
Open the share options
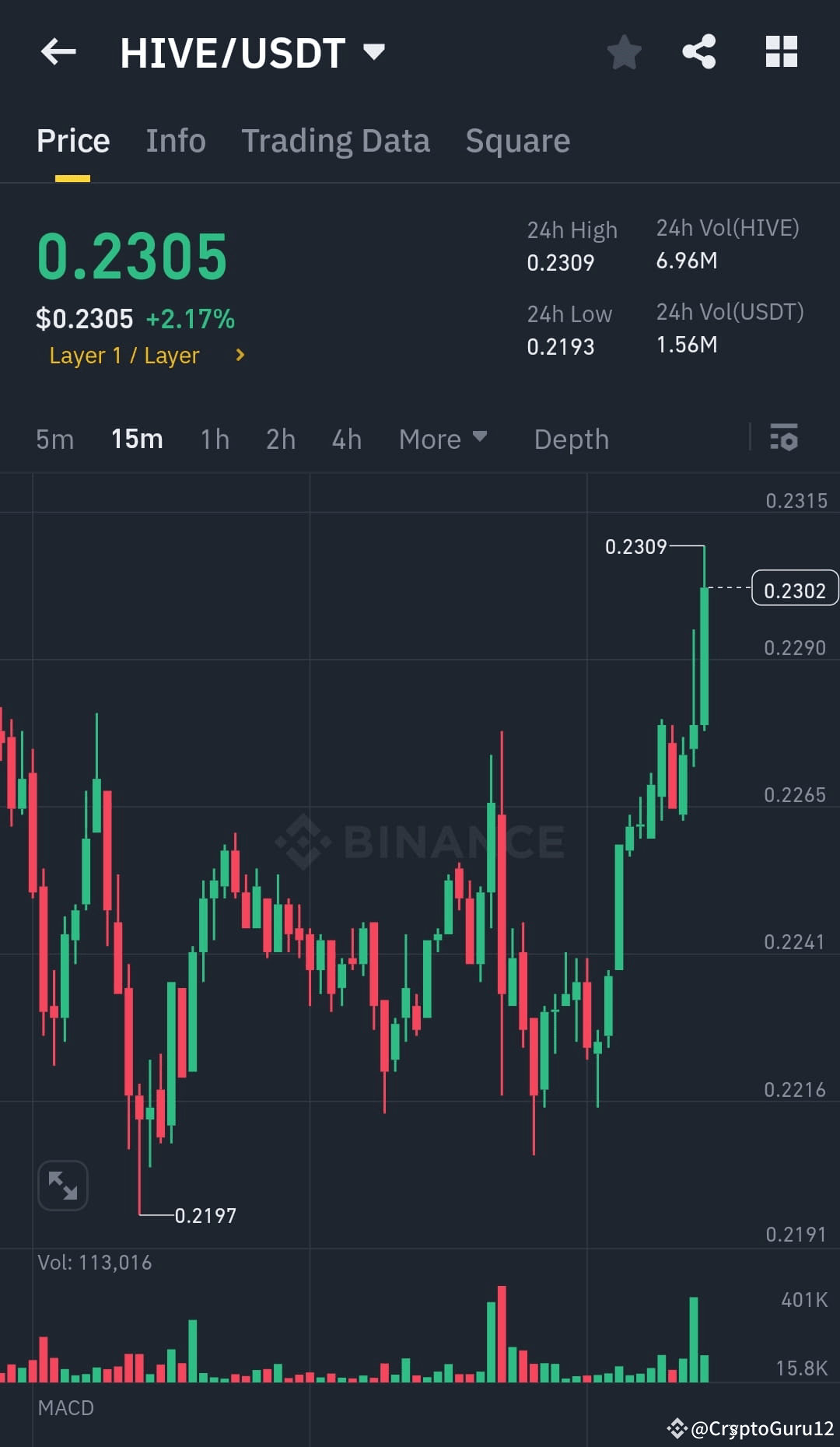point(699,51)
